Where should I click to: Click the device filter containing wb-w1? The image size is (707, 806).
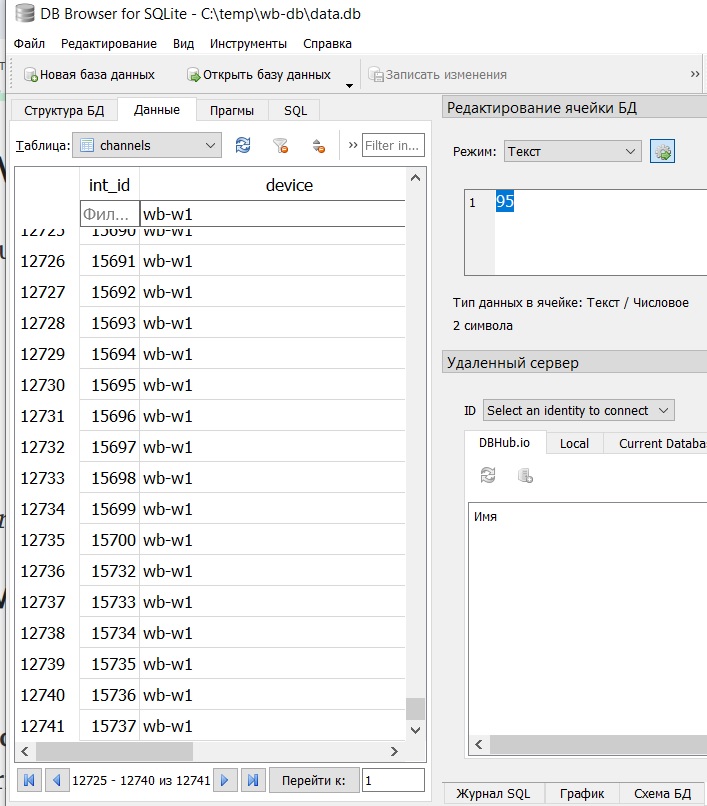coord(273,214)
